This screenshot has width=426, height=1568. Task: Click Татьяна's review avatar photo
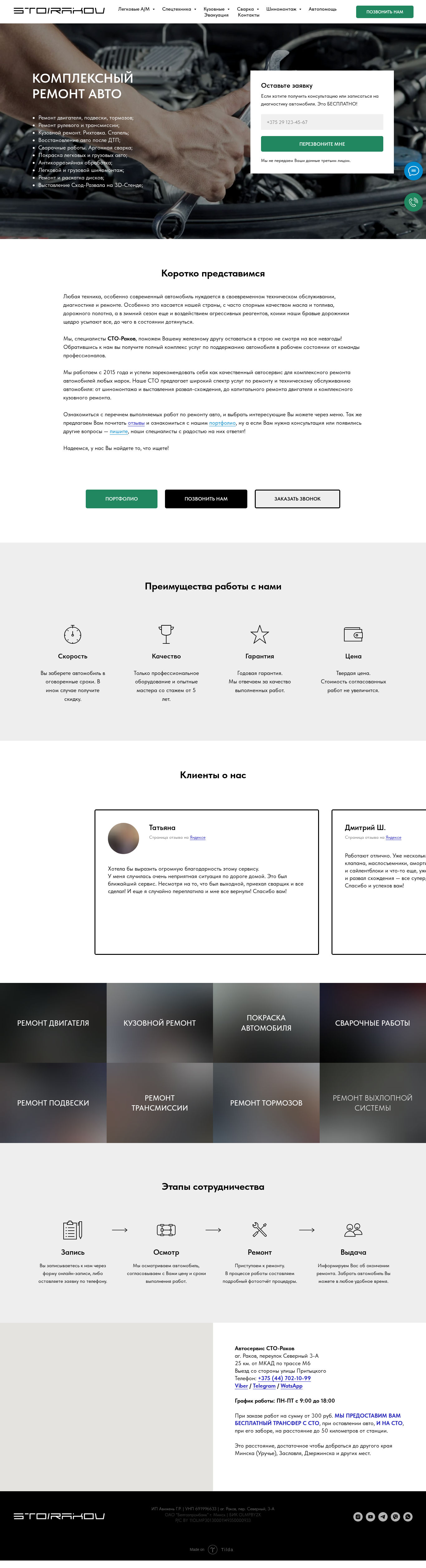click(x=123, y=838)
